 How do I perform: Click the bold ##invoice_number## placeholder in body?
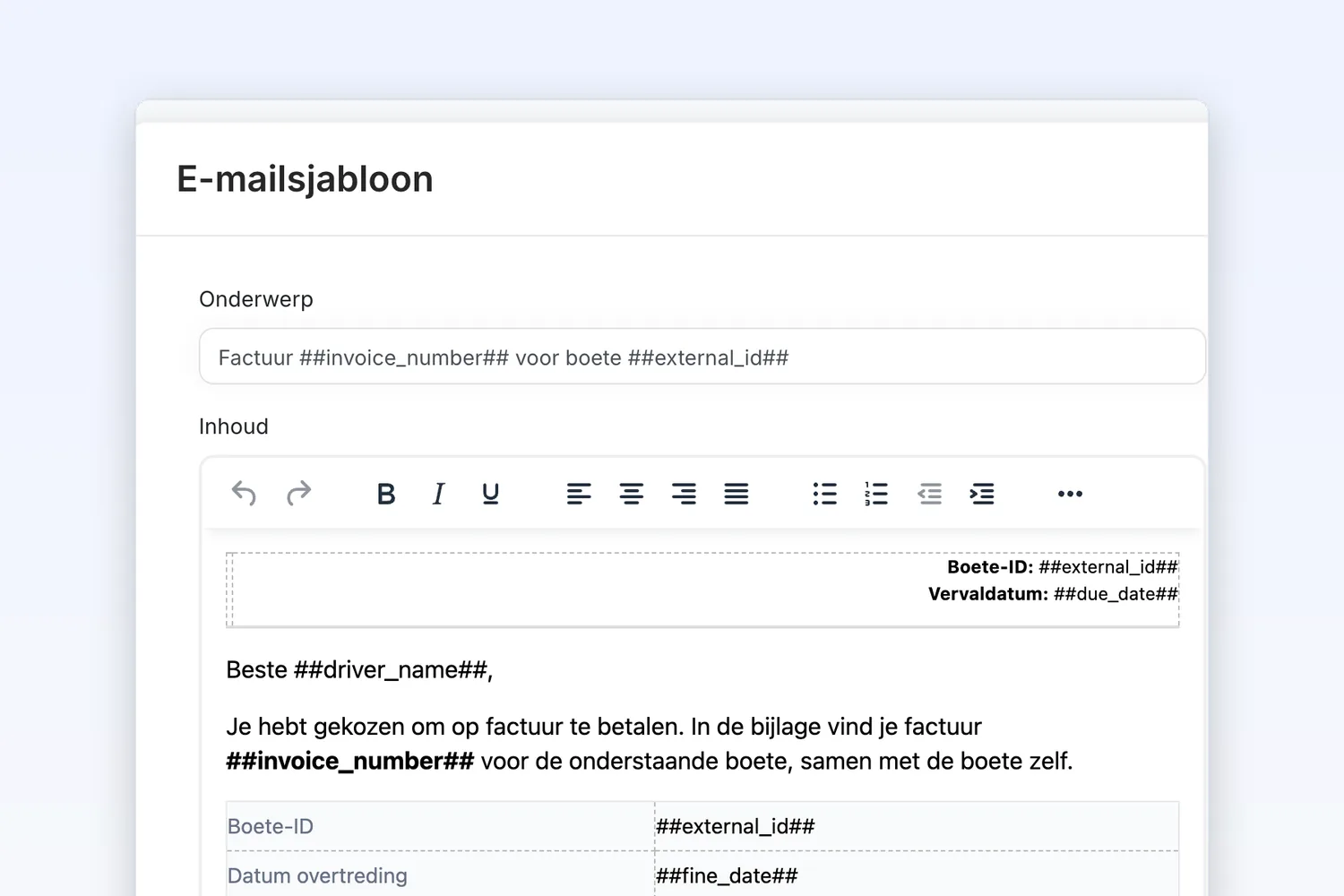point(350,761)
